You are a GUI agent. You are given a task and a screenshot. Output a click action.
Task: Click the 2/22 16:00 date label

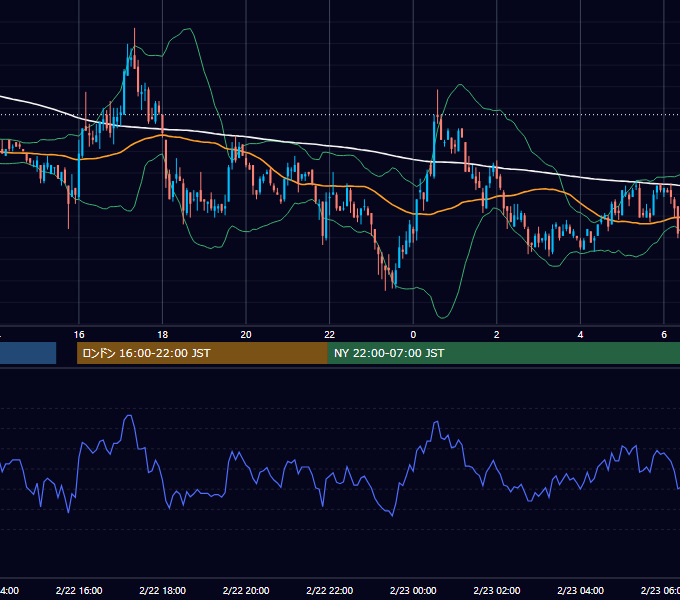click(79, 590)
